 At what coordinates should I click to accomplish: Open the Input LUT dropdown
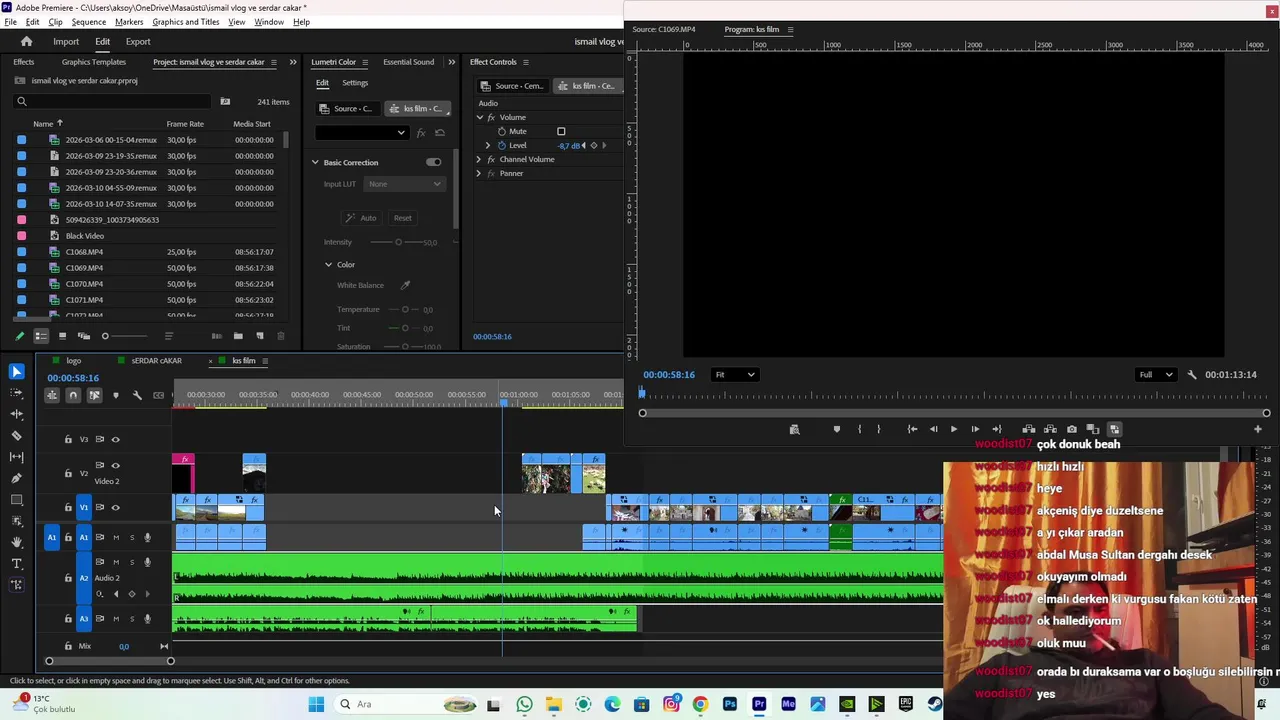[404, 184]
